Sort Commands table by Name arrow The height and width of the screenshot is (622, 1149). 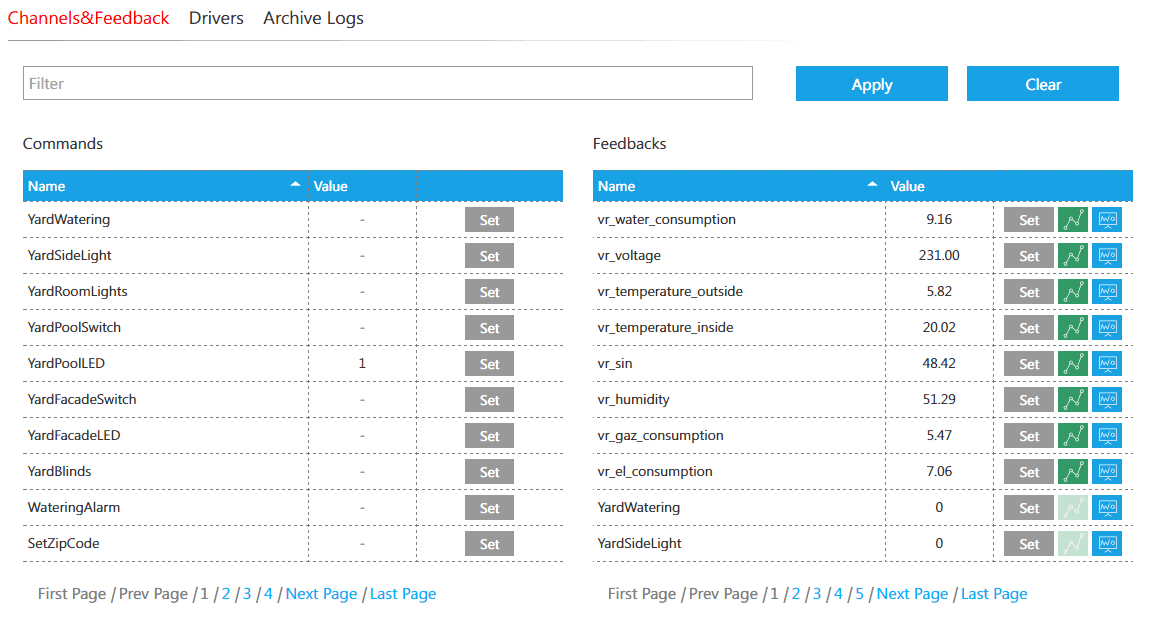click(295, 185)
